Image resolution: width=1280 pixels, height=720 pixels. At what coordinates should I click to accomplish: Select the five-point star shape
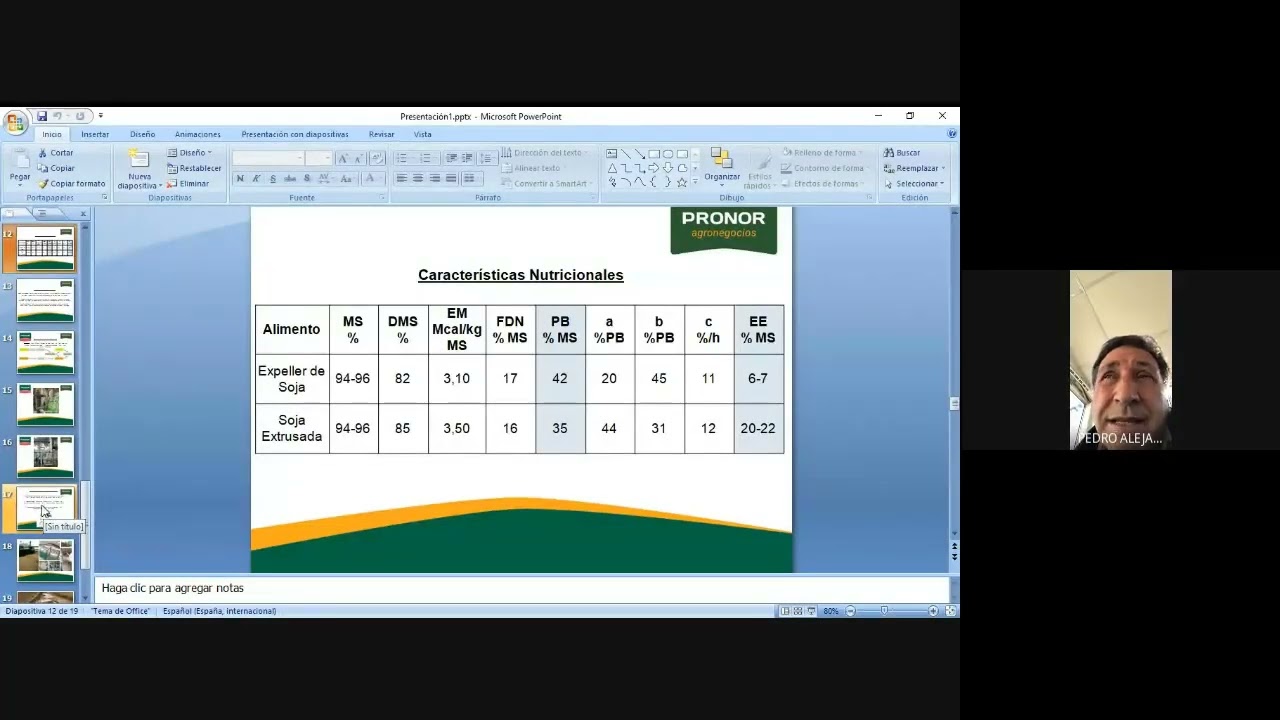pos(682,182)
